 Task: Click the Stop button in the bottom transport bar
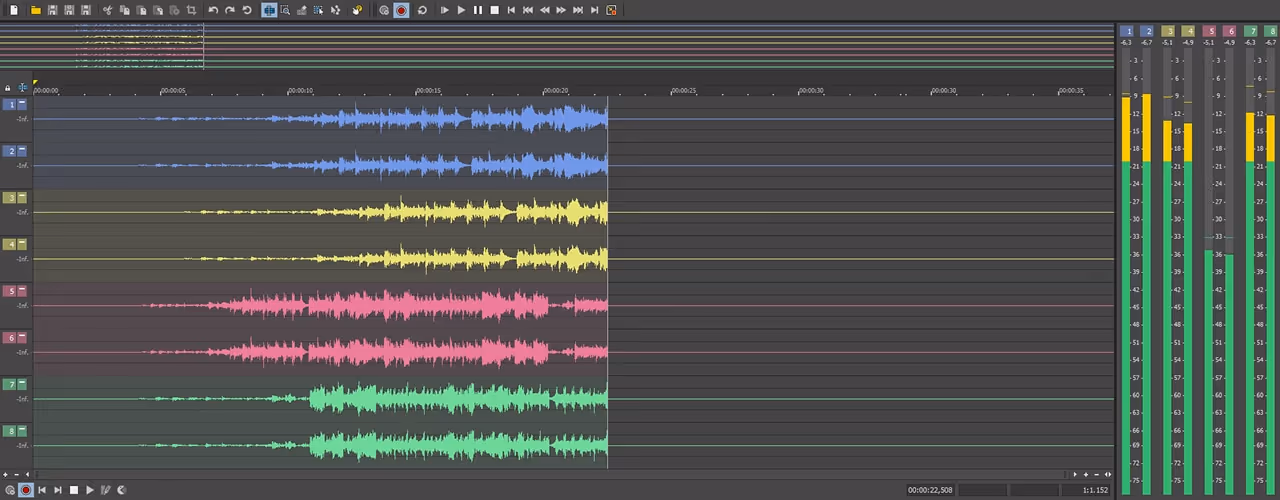pos(74,490)
